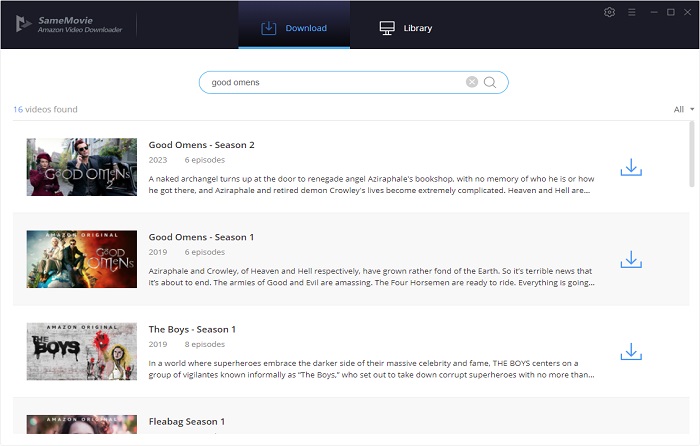The width and height of the screenshot is (700, 446).
Task: Open Good Omens - Season 2 title
Action: 201,145
